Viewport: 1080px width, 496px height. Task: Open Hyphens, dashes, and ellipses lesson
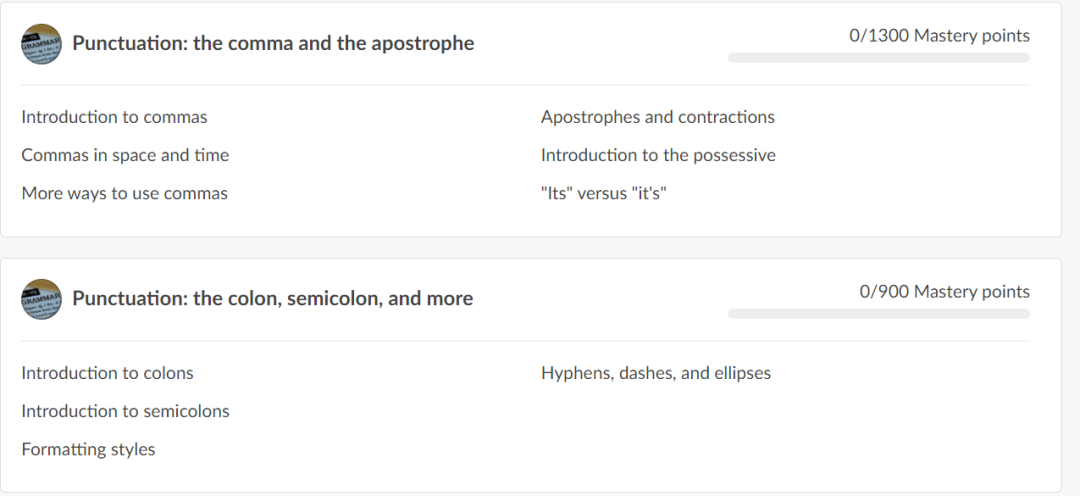click(655, 373)
